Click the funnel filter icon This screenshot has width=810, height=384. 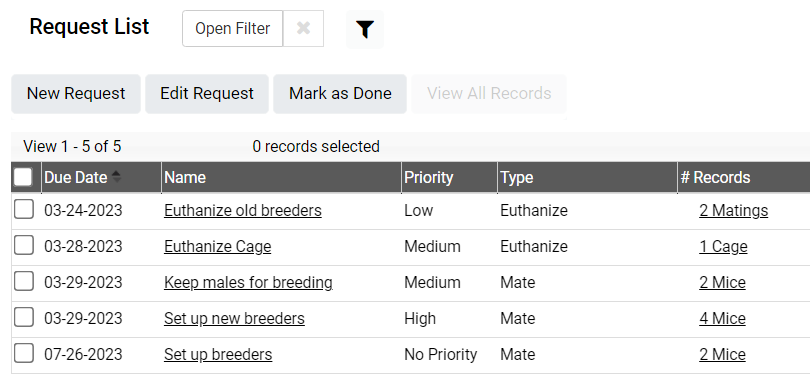tap(365, 29)
